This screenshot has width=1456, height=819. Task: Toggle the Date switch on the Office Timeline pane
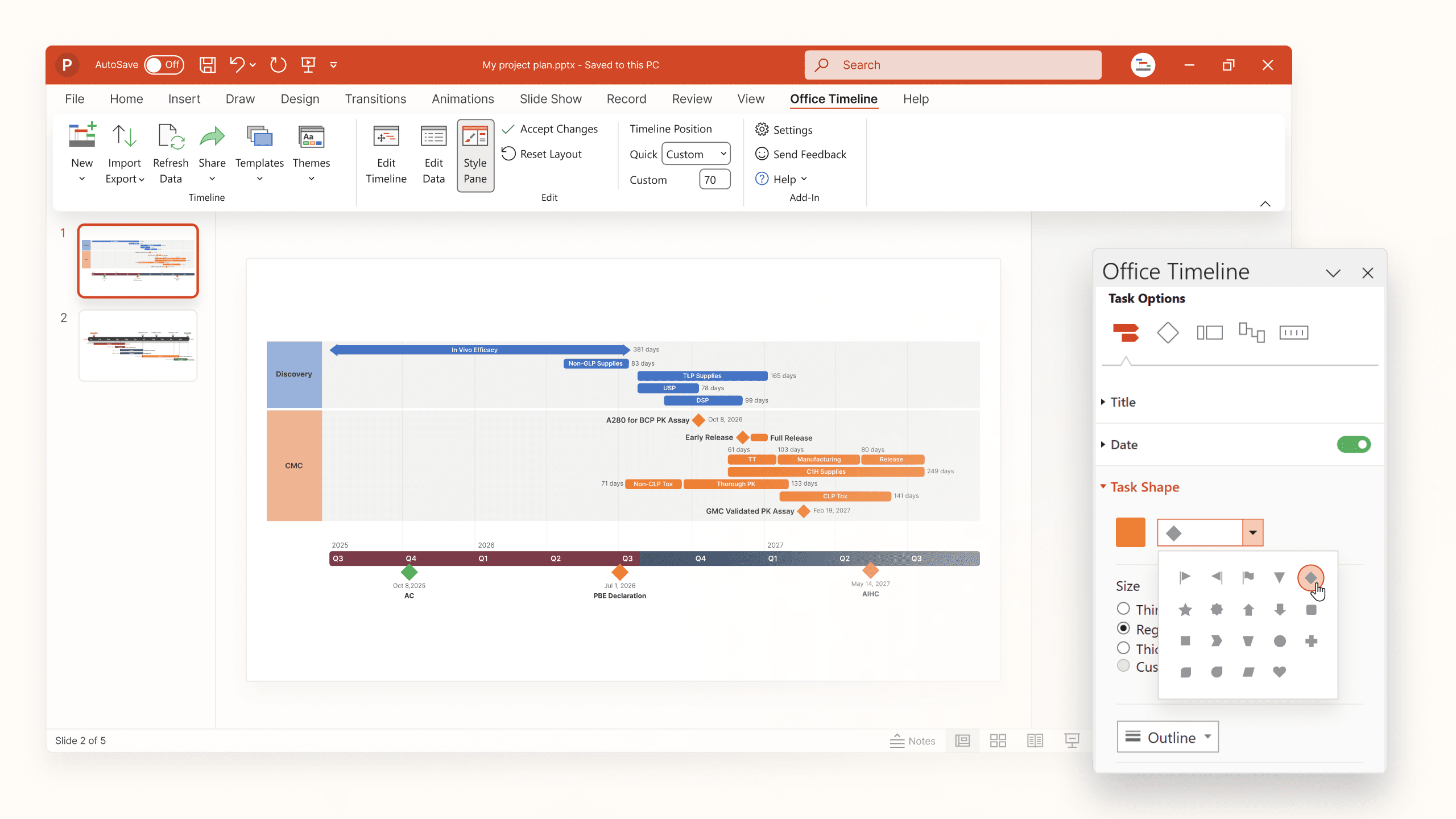[x=1354, y=444]
